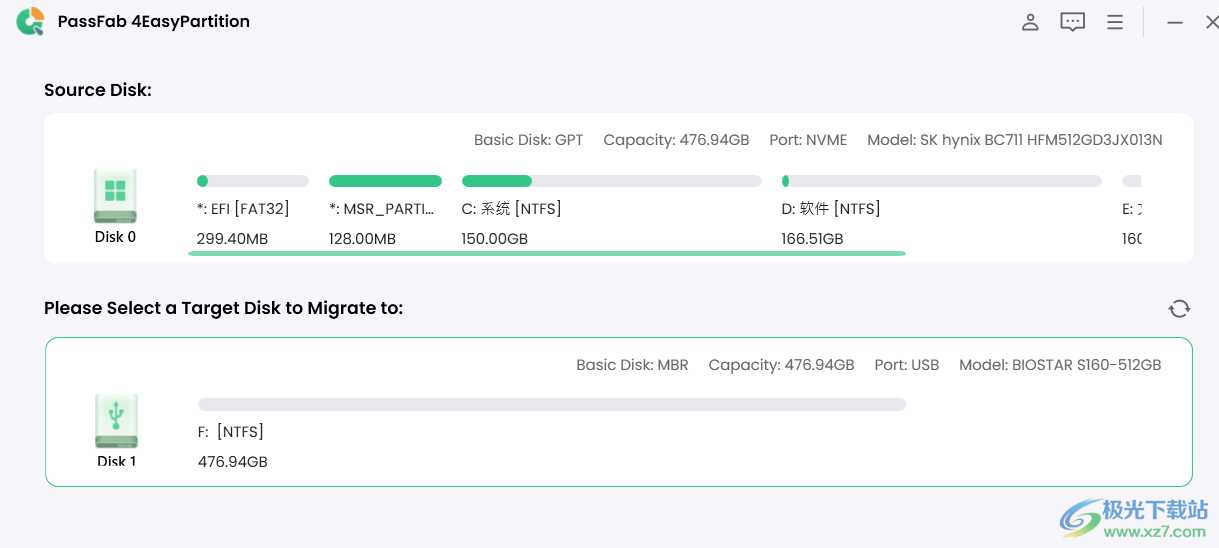Open the user account icon
Image resolution: width=1219 pixels, height=548 pixels.
coord(1030,22)
